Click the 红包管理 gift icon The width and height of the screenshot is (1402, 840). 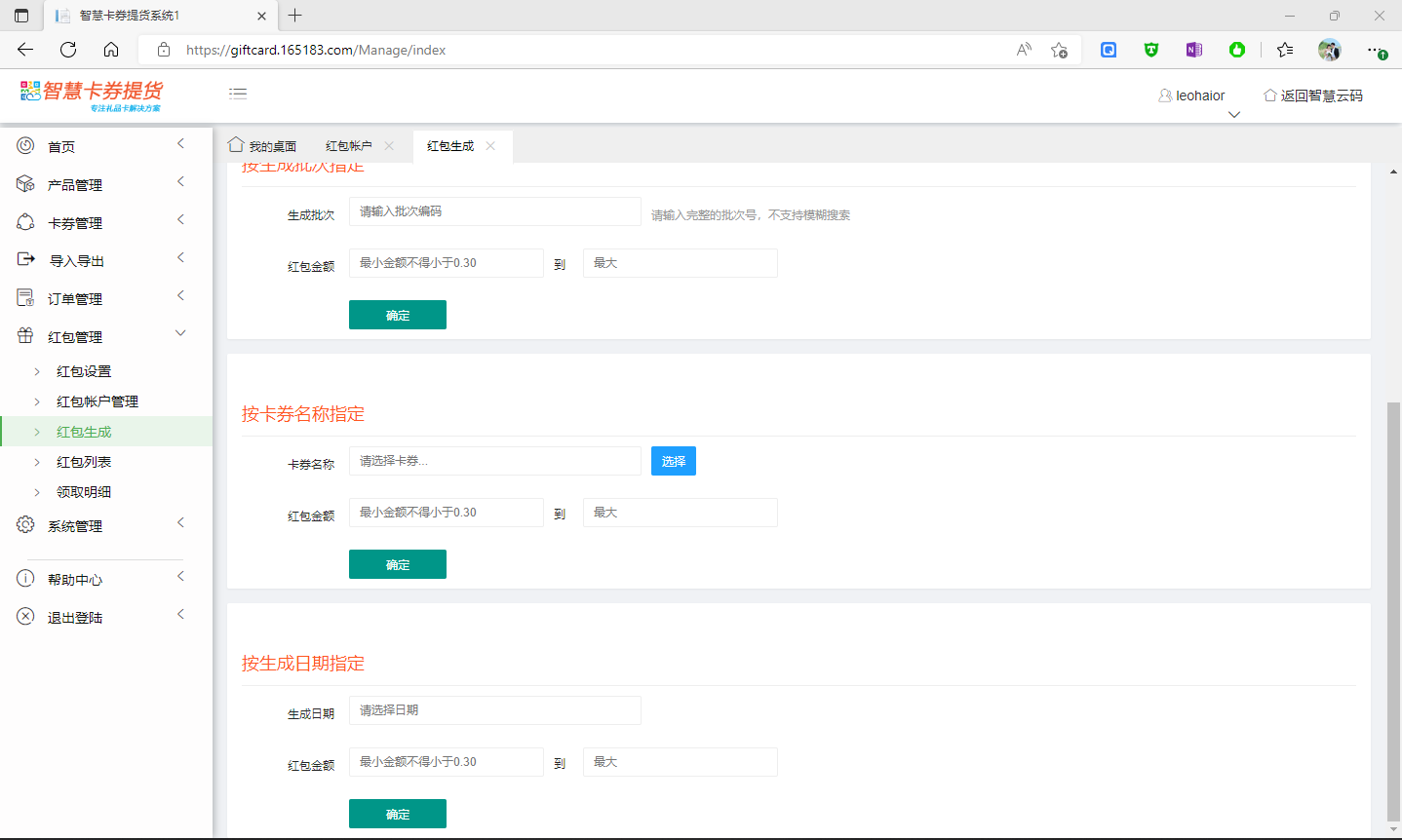25,336
